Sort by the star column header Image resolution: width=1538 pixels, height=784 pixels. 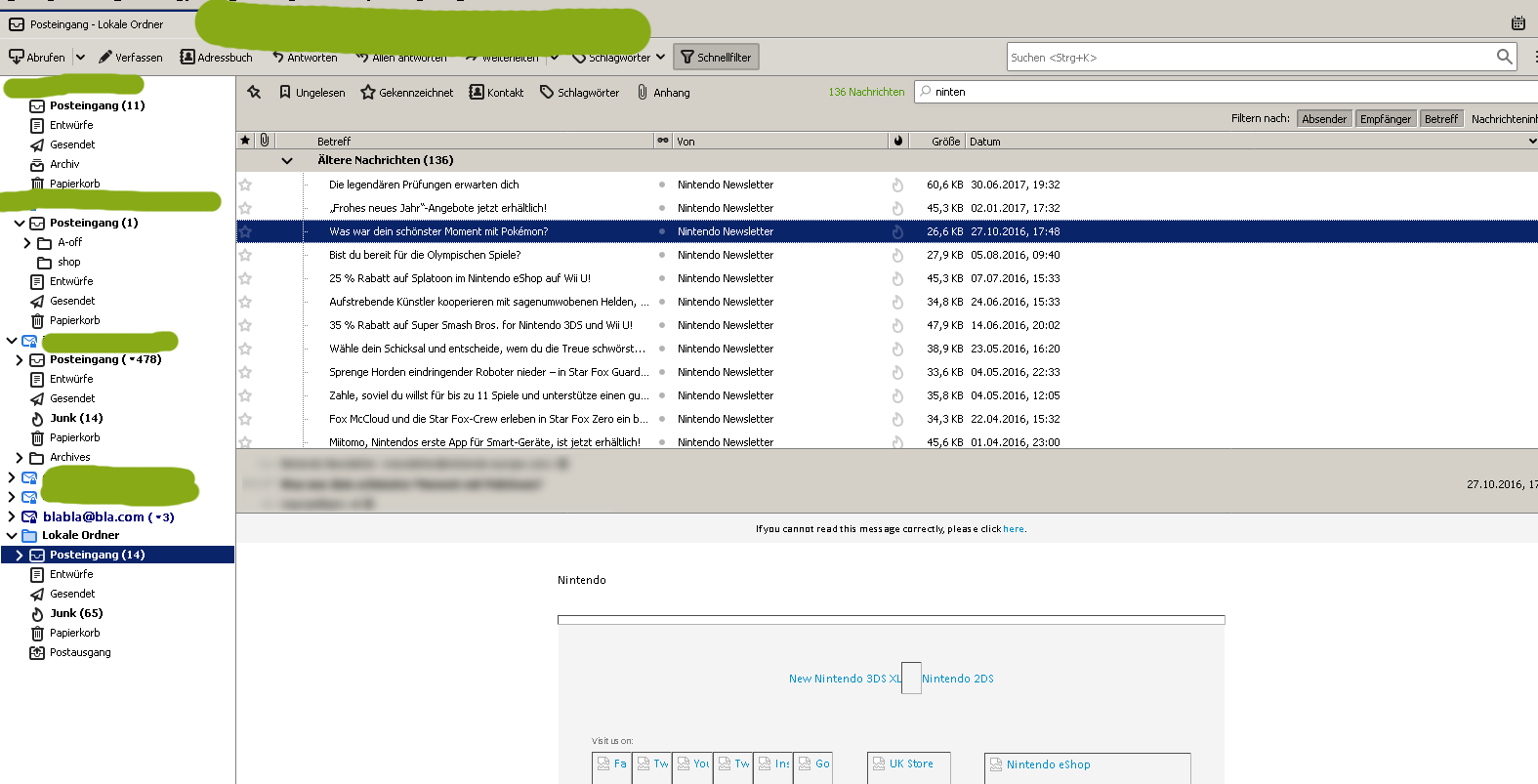245,141
